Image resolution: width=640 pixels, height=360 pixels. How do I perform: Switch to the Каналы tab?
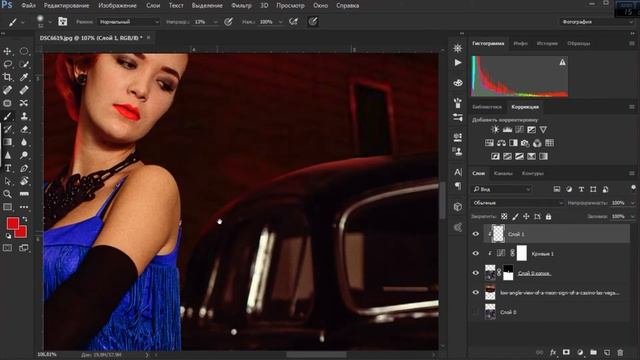pos(503,173)
